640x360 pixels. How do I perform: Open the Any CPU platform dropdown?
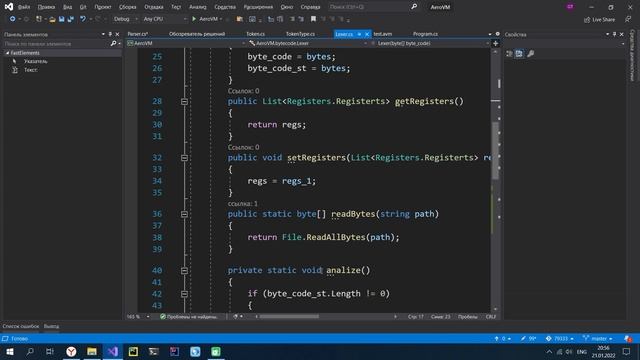(164, 19)
